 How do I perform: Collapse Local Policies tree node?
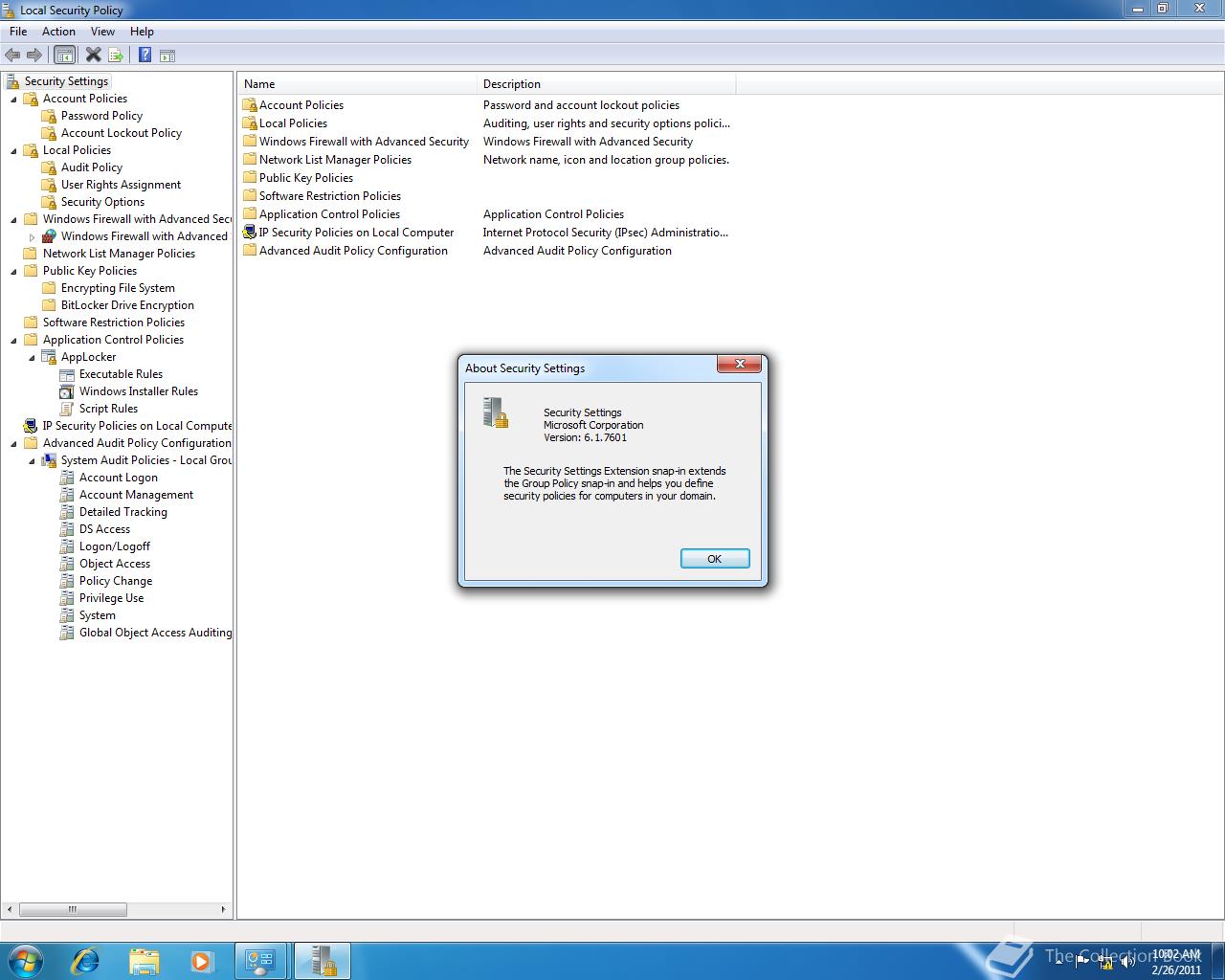coord(13,150)
